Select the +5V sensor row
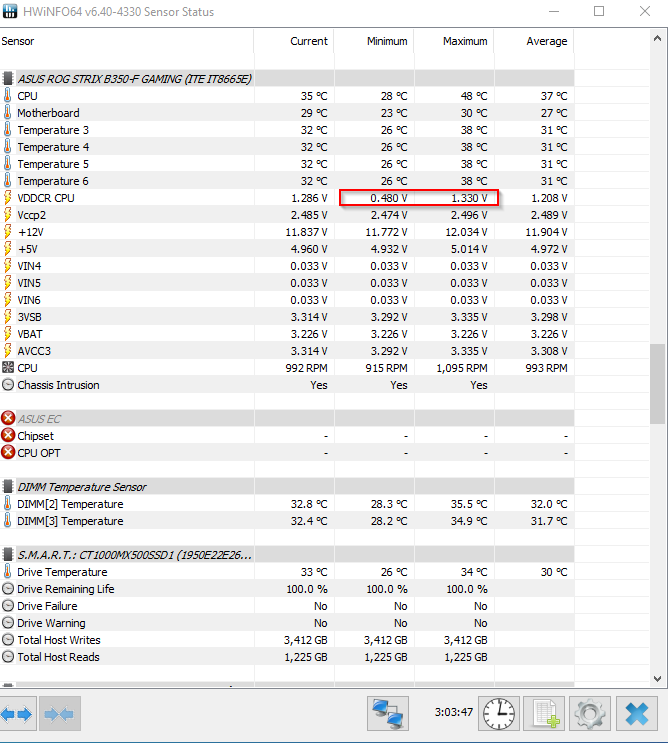Image resolution: width=668 pixels, height=743 pixels. 287,249
